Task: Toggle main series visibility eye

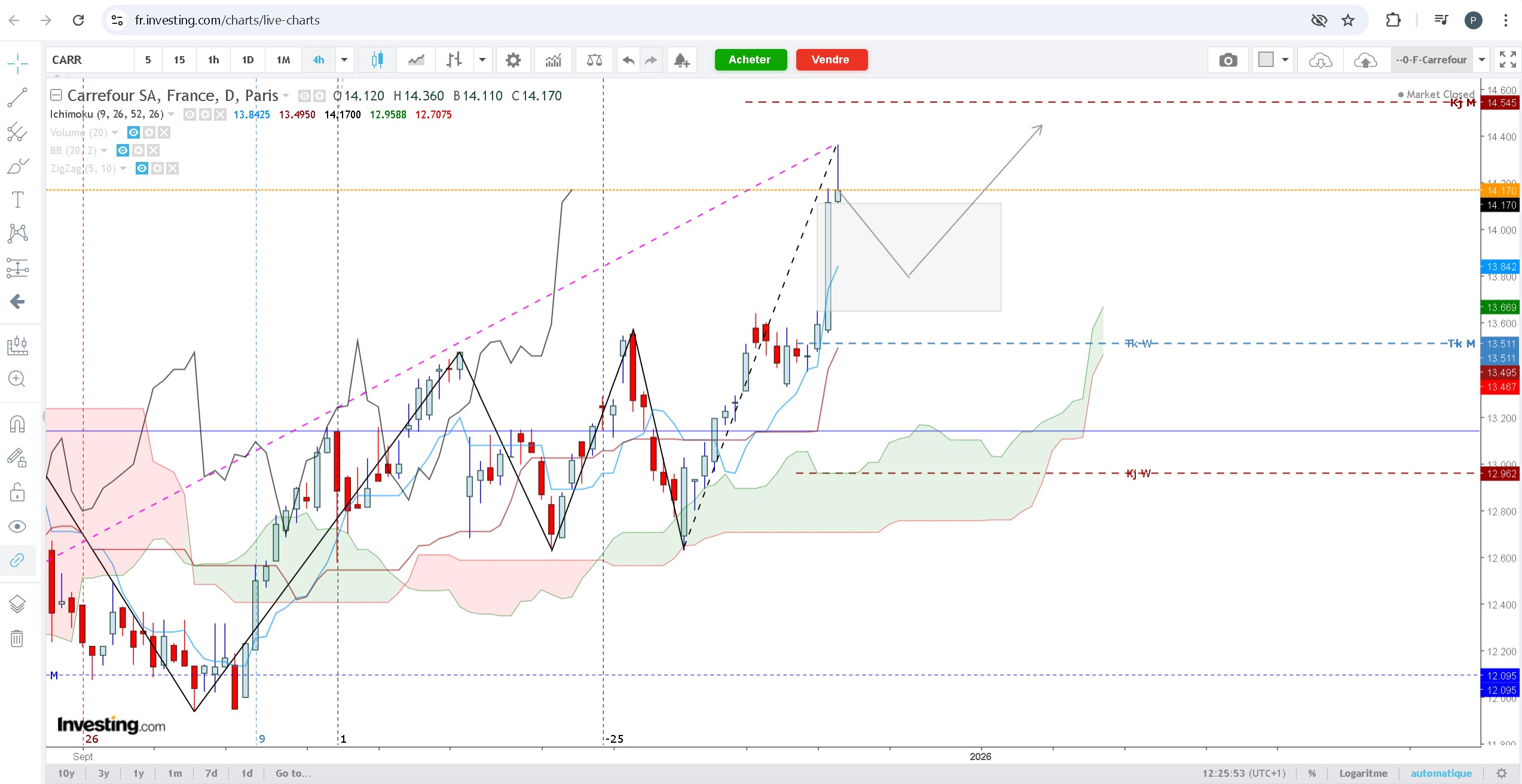Action: point(304,96)
